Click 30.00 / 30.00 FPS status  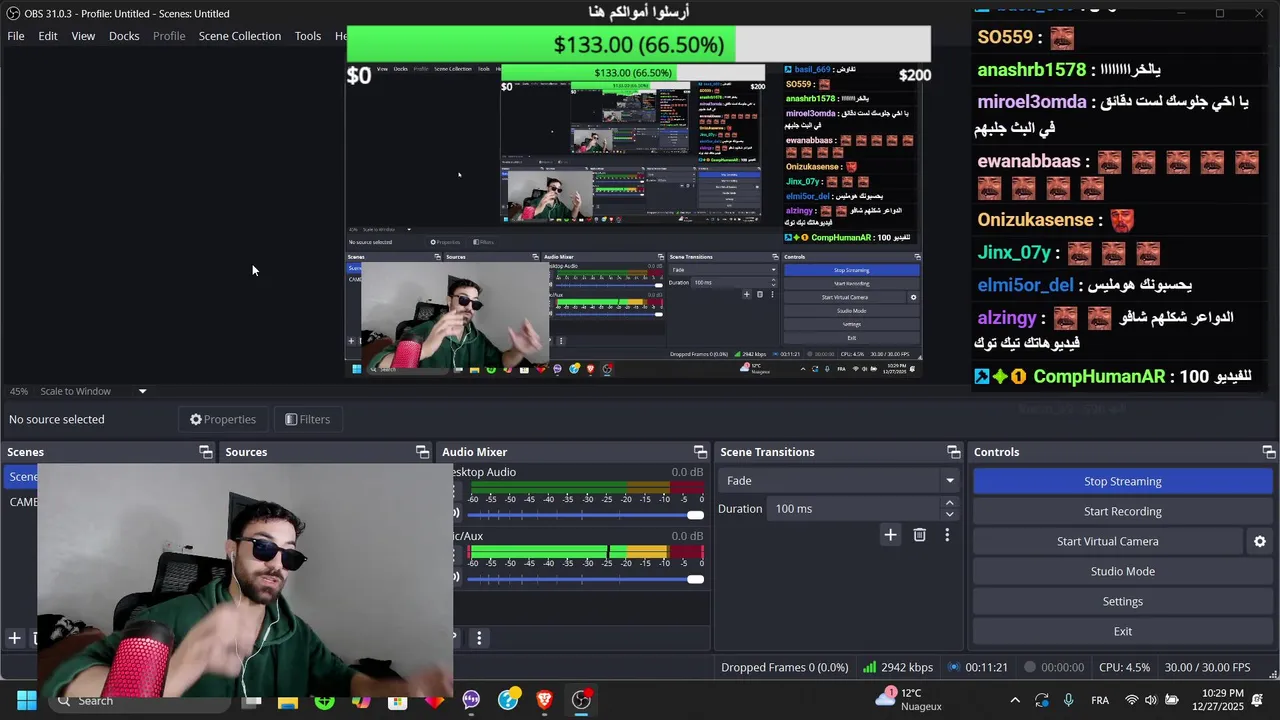coord(1207,667)
